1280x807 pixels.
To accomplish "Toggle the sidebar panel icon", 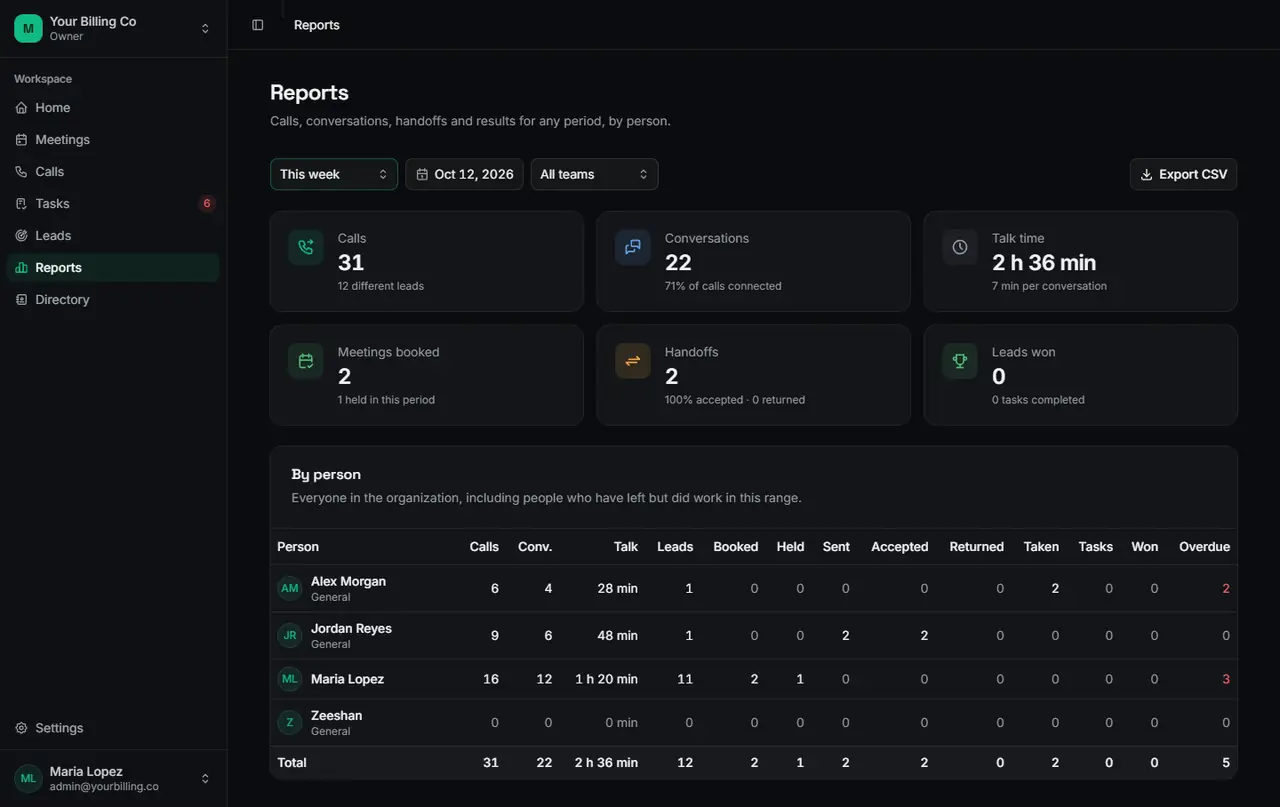I will (258, 25).
